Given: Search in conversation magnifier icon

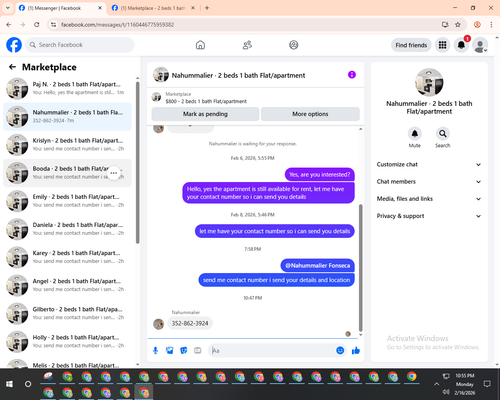Looking at the screenshot, I should tap(443, 134).
